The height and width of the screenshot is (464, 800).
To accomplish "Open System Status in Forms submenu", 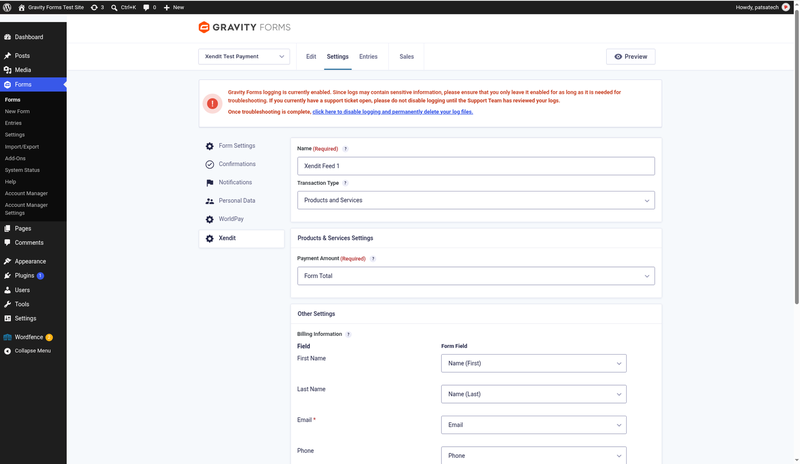I will 22,170.
